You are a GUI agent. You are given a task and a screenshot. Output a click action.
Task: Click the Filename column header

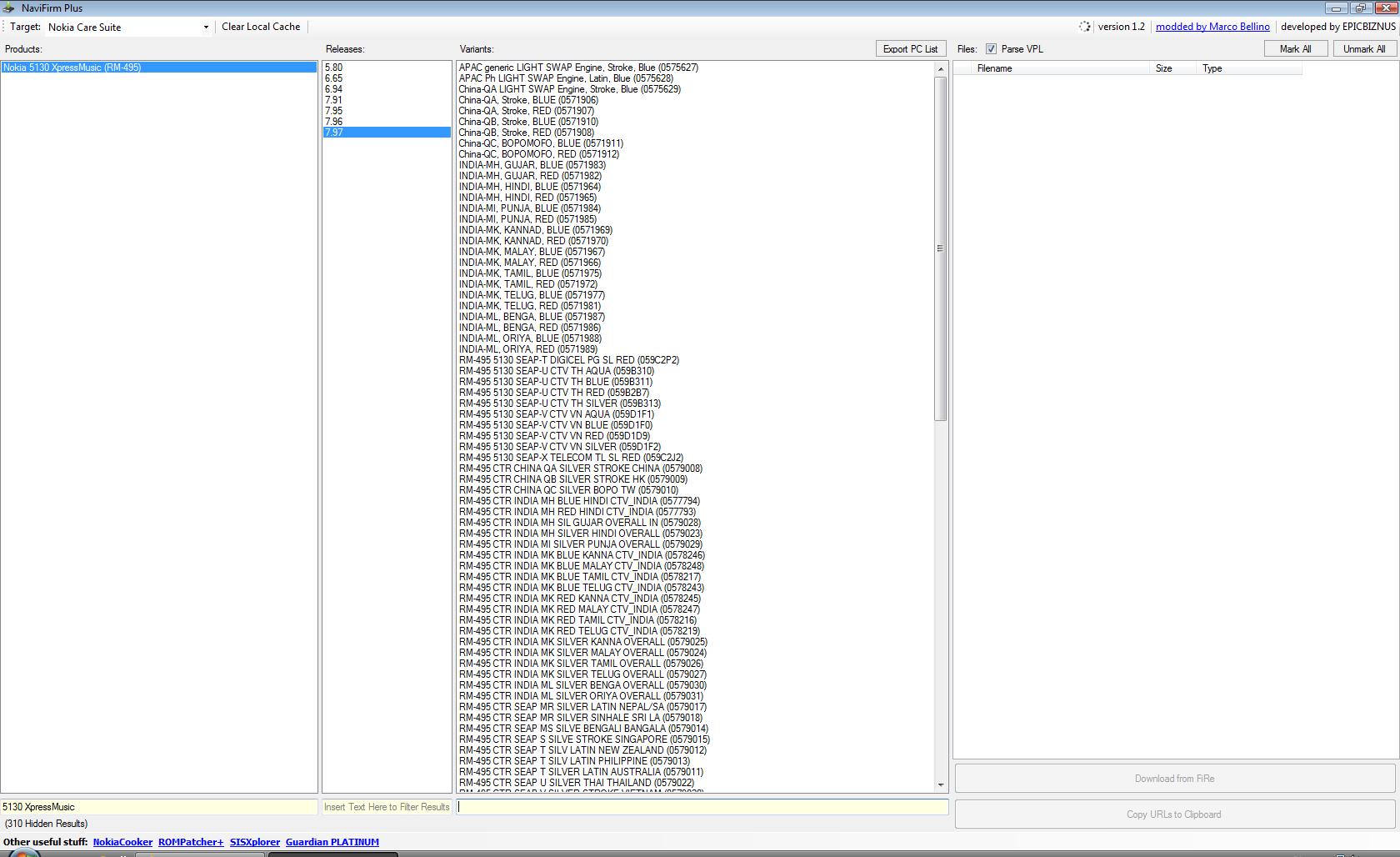tap(1062, 68)
